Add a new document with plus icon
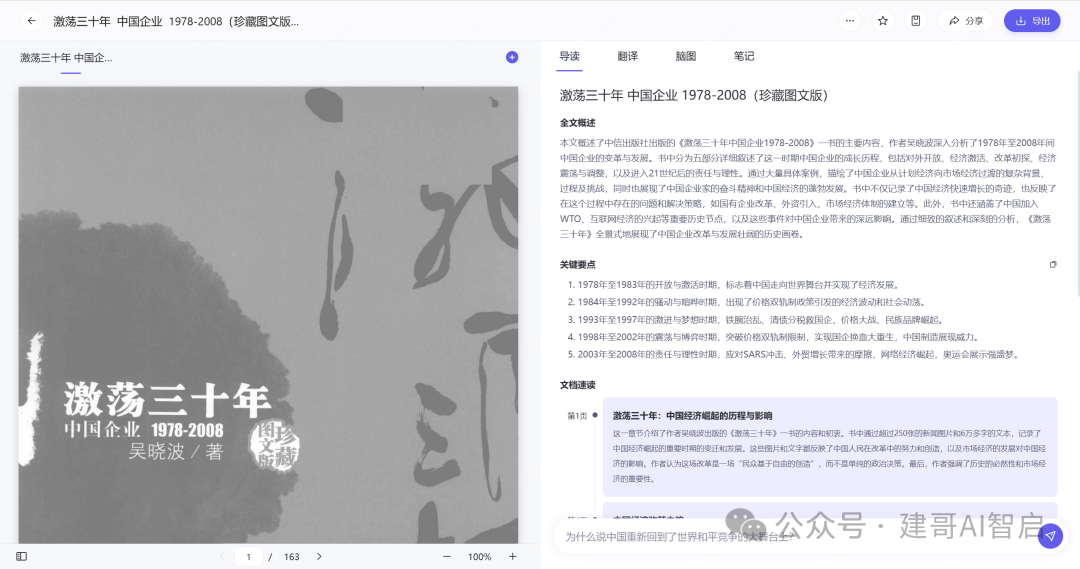The width and height of the screenshot is (1080, 569). pyautogui.click(x=512, y=57)
